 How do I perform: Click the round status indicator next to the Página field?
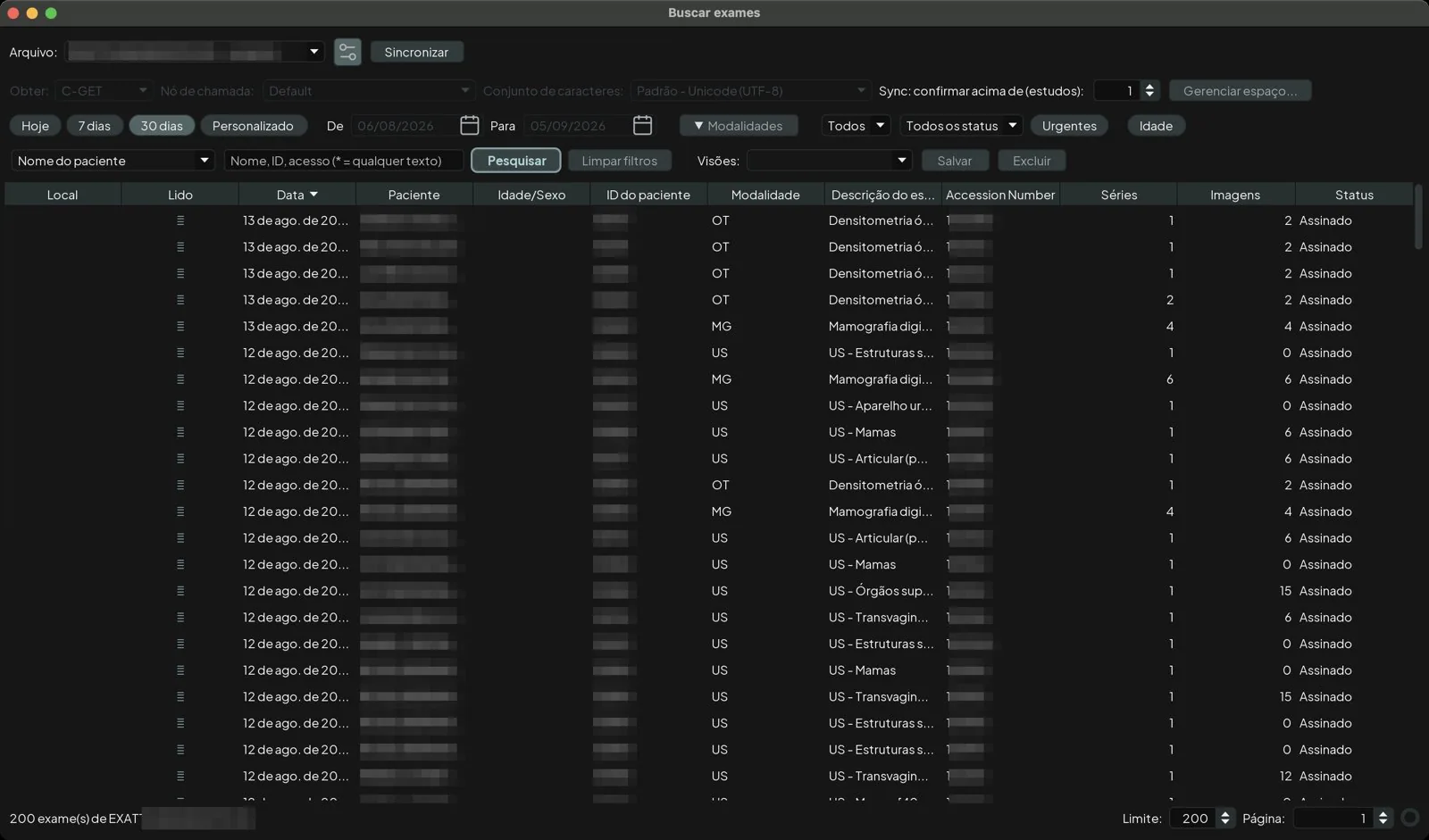1410,818
